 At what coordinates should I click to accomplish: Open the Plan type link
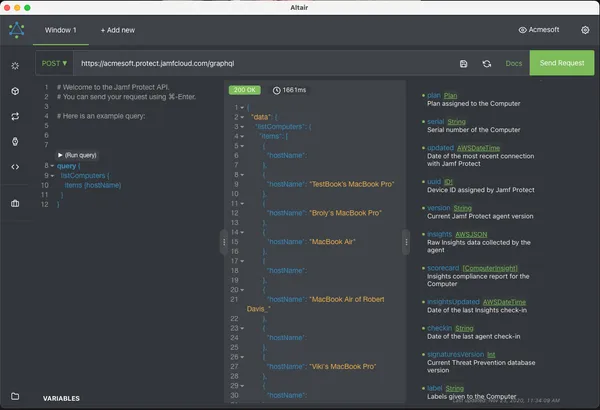coord(450,95)
